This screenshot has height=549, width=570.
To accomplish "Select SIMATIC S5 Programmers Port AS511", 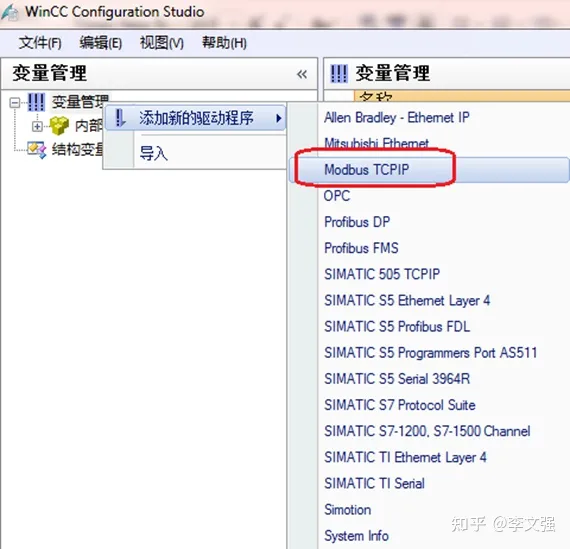I will coord(430,353).
